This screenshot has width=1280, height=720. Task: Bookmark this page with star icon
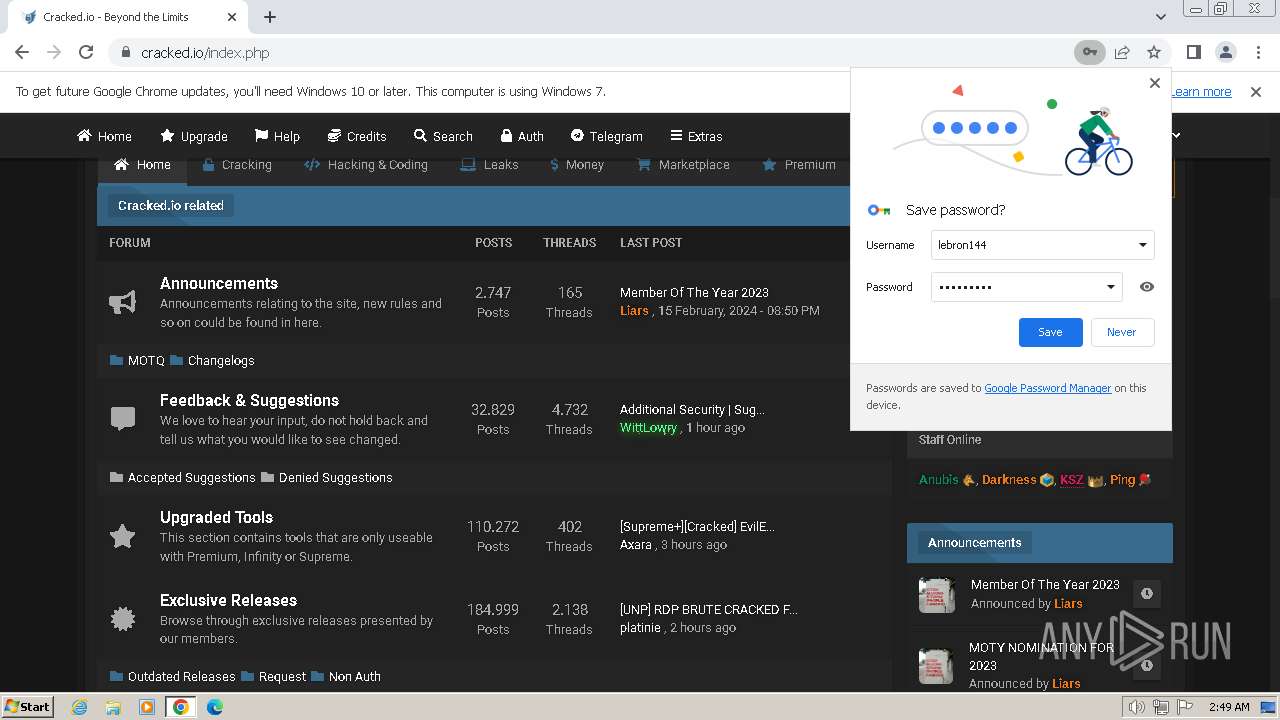1154,52
